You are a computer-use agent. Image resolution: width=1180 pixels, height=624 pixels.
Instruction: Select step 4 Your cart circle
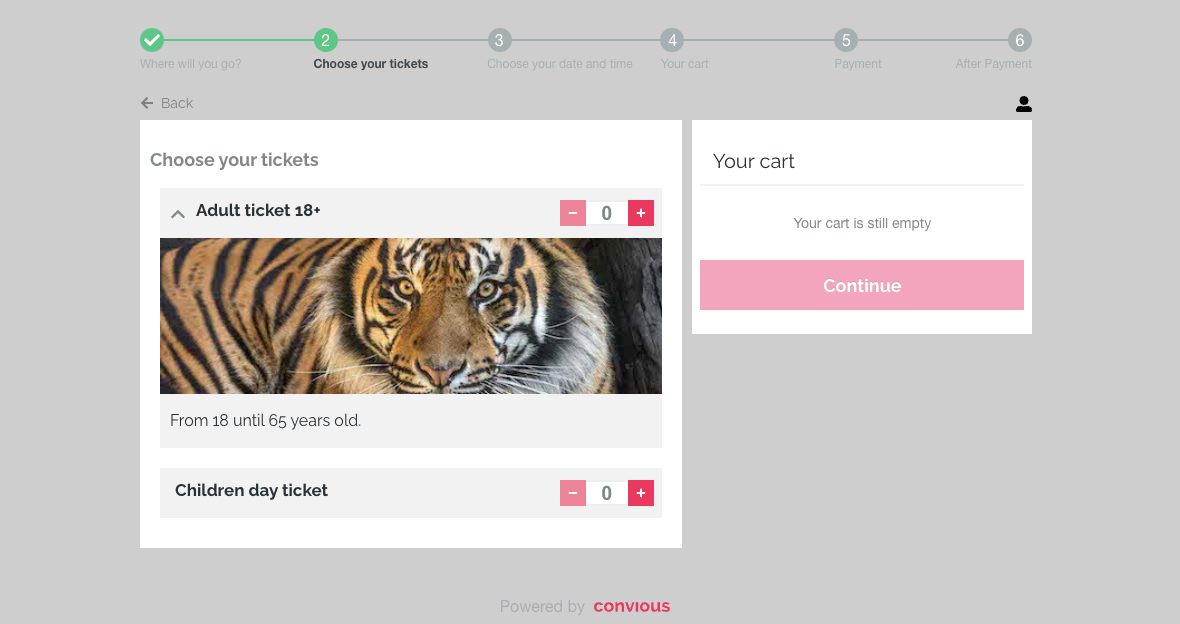tap(672, 40)
